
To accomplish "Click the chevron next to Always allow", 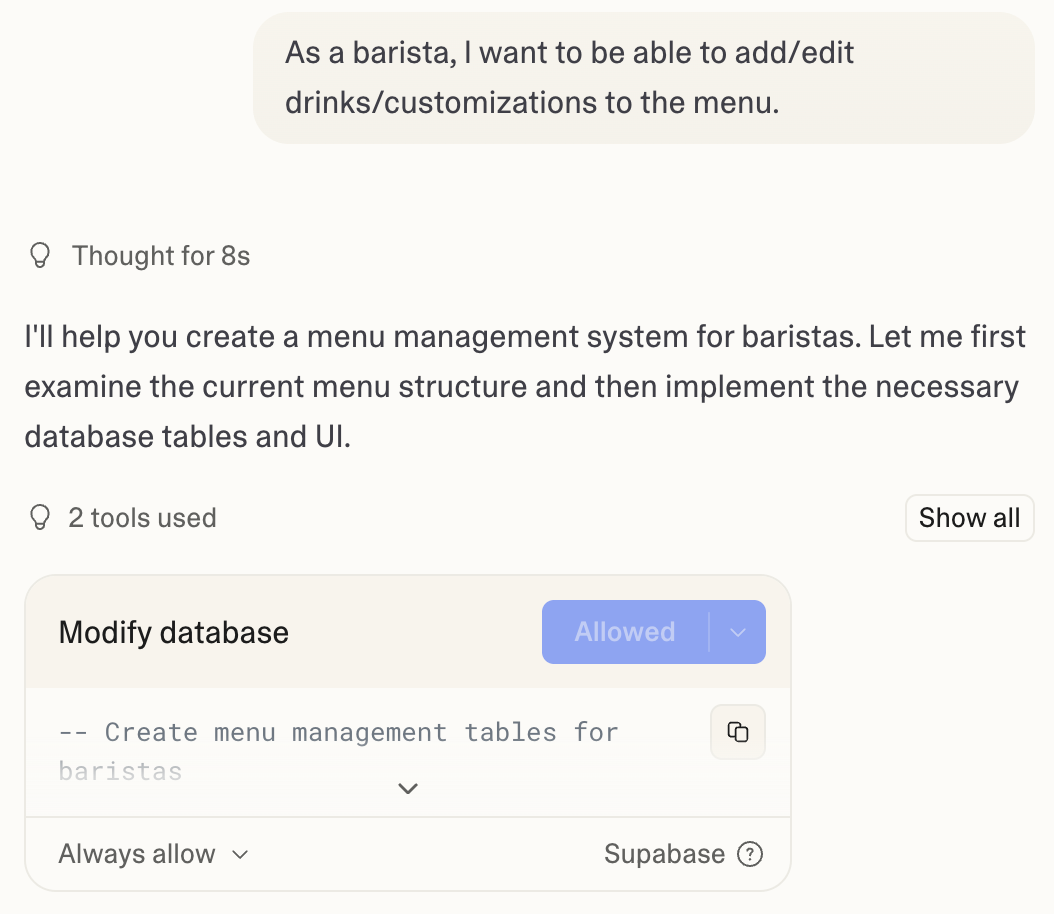I will tap(240, 855).
